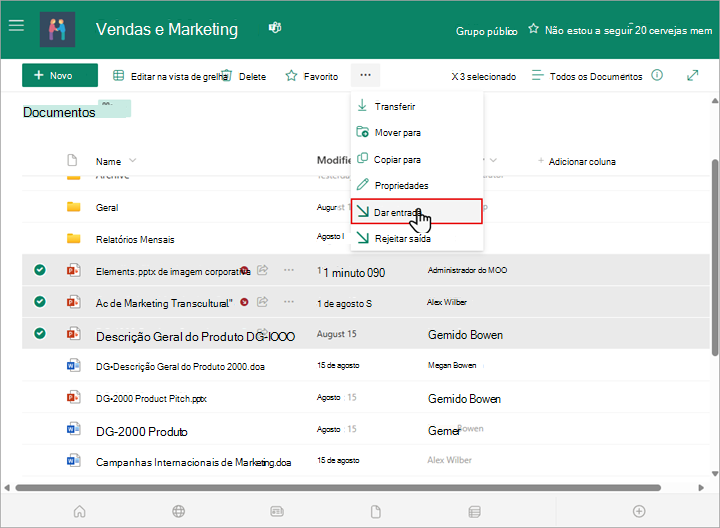Click the PowerPoint icon of Marketing Transcultural
The height and width of the screenshot is (528, 720).
73,302
